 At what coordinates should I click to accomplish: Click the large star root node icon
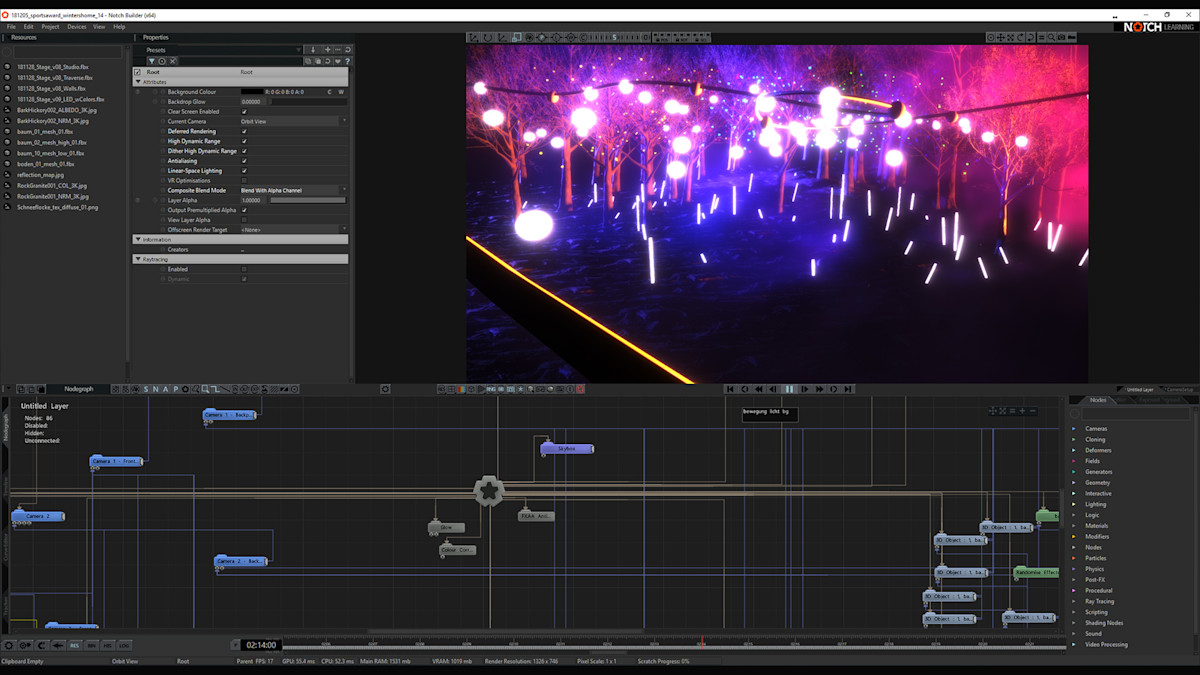(x=488, y=491)
